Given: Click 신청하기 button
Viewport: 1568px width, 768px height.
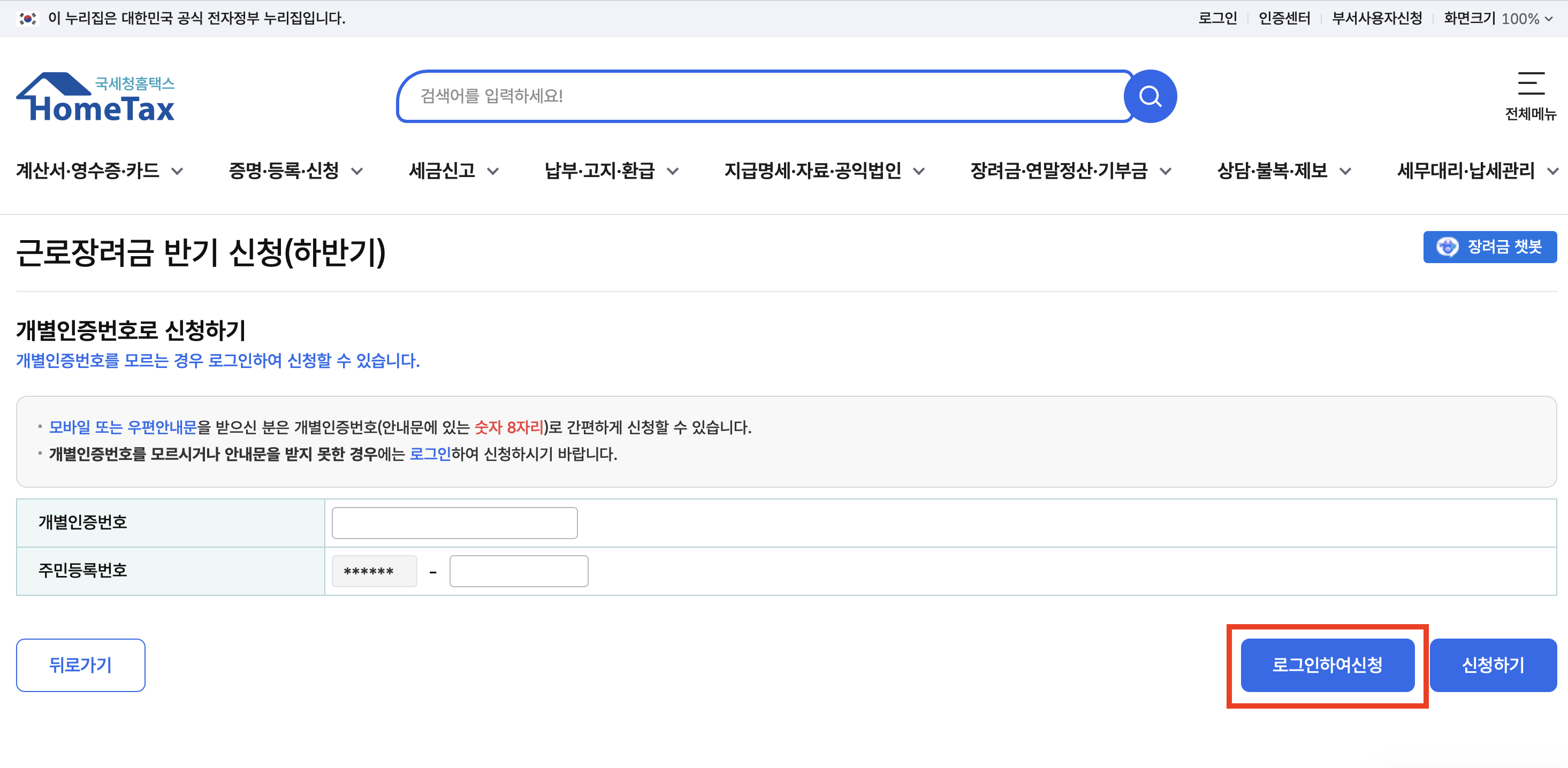Looking at the screenshot, I should pos(1493,665).
